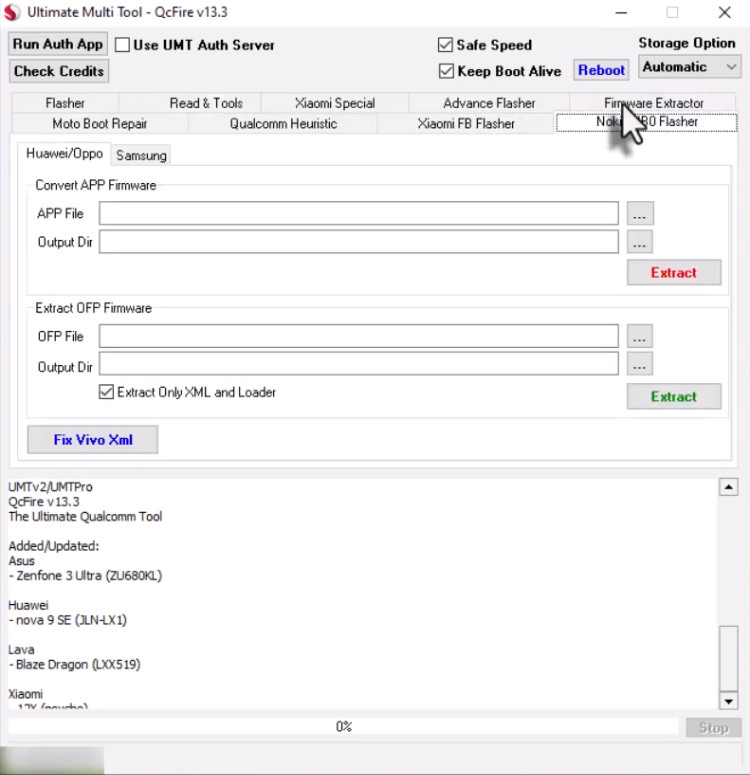Click 'Added/Updated:' log line
Screen dimensions: 750x775
coord(54,546)
